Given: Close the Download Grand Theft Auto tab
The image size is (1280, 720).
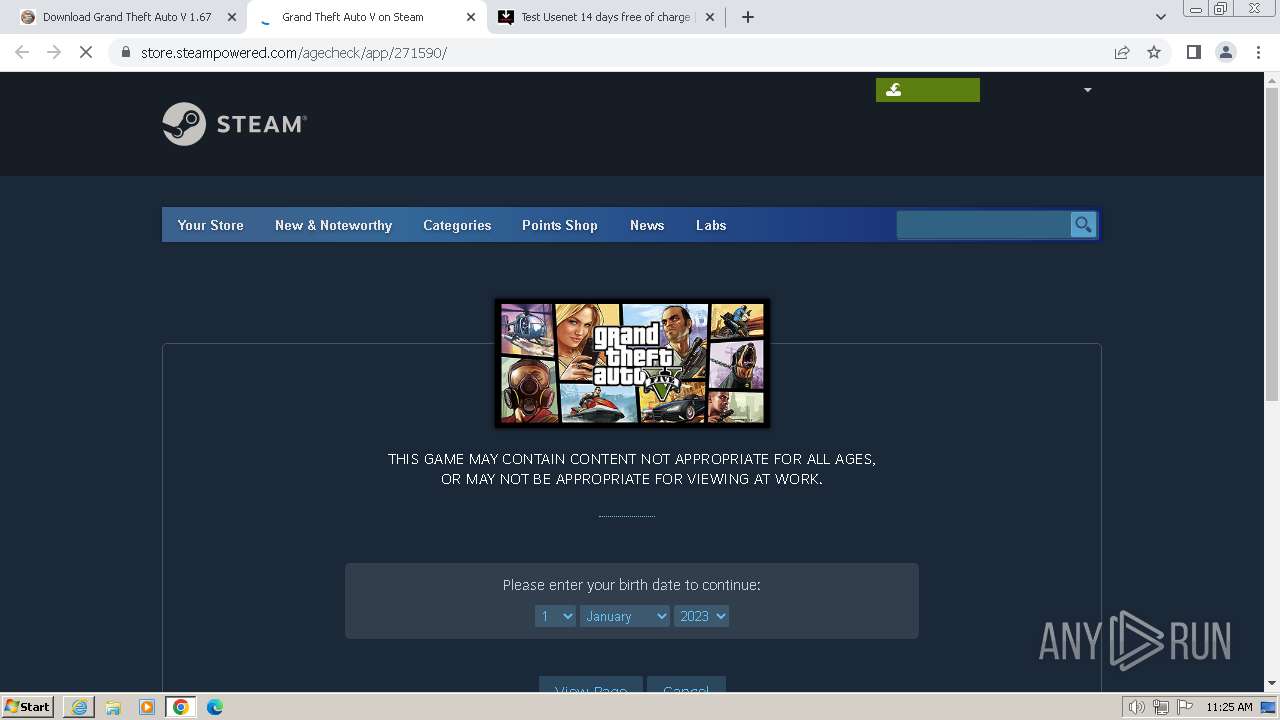Looking at the screenshot, I should [x=231, y=17].
